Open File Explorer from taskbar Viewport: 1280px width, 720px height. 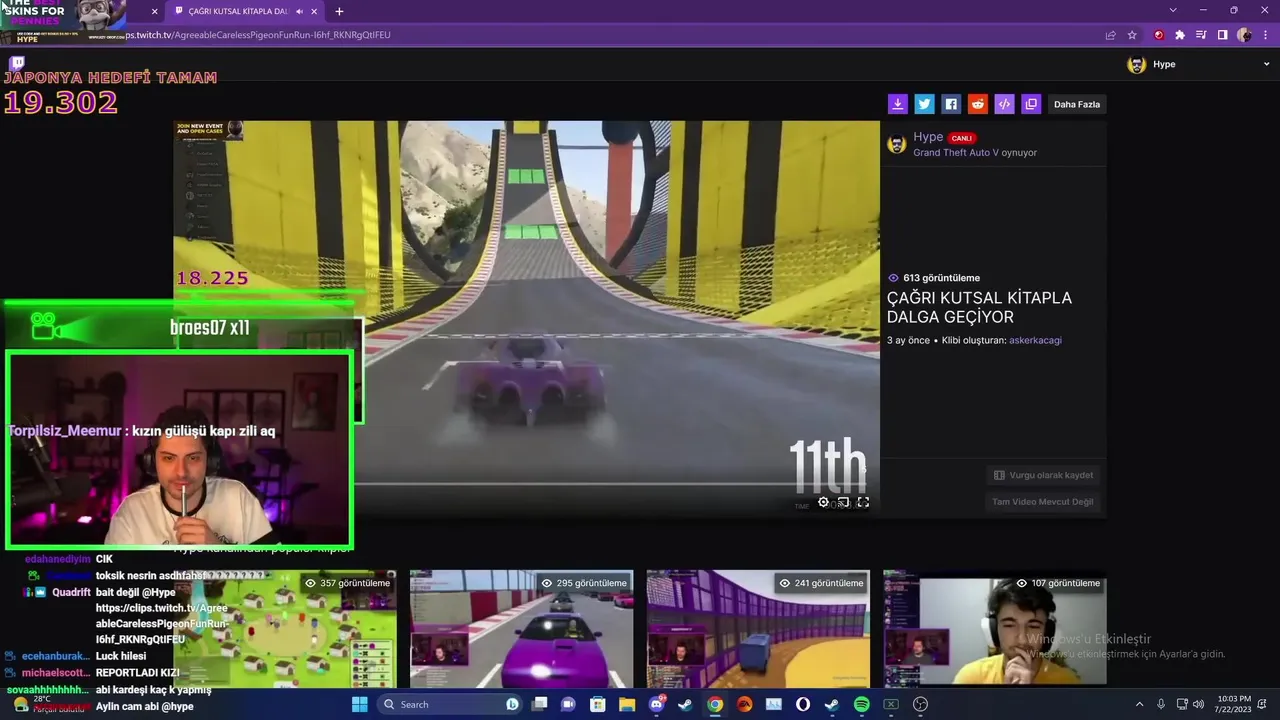click(x=627, y=704)
